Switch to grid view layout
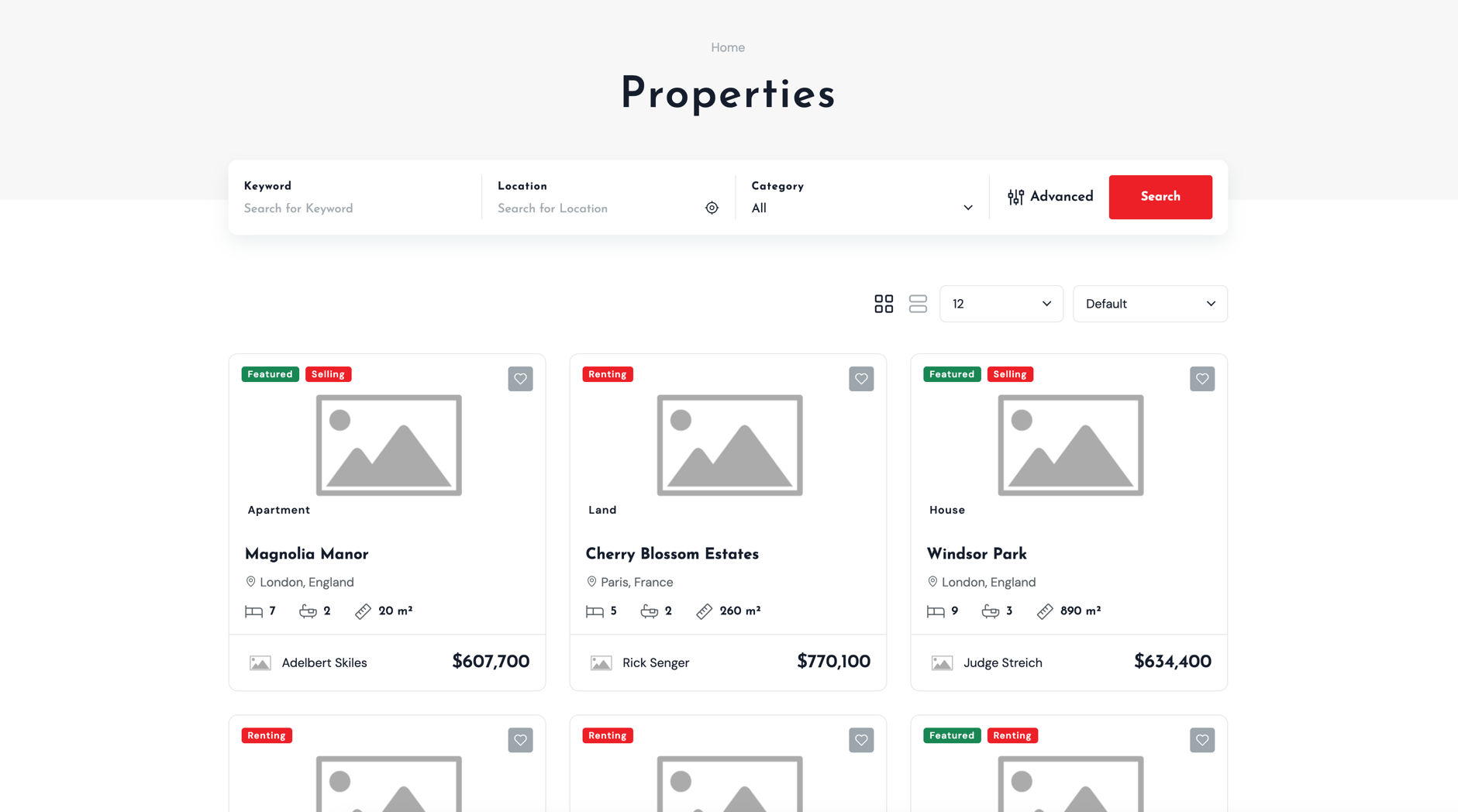 (x=884, y=304)
